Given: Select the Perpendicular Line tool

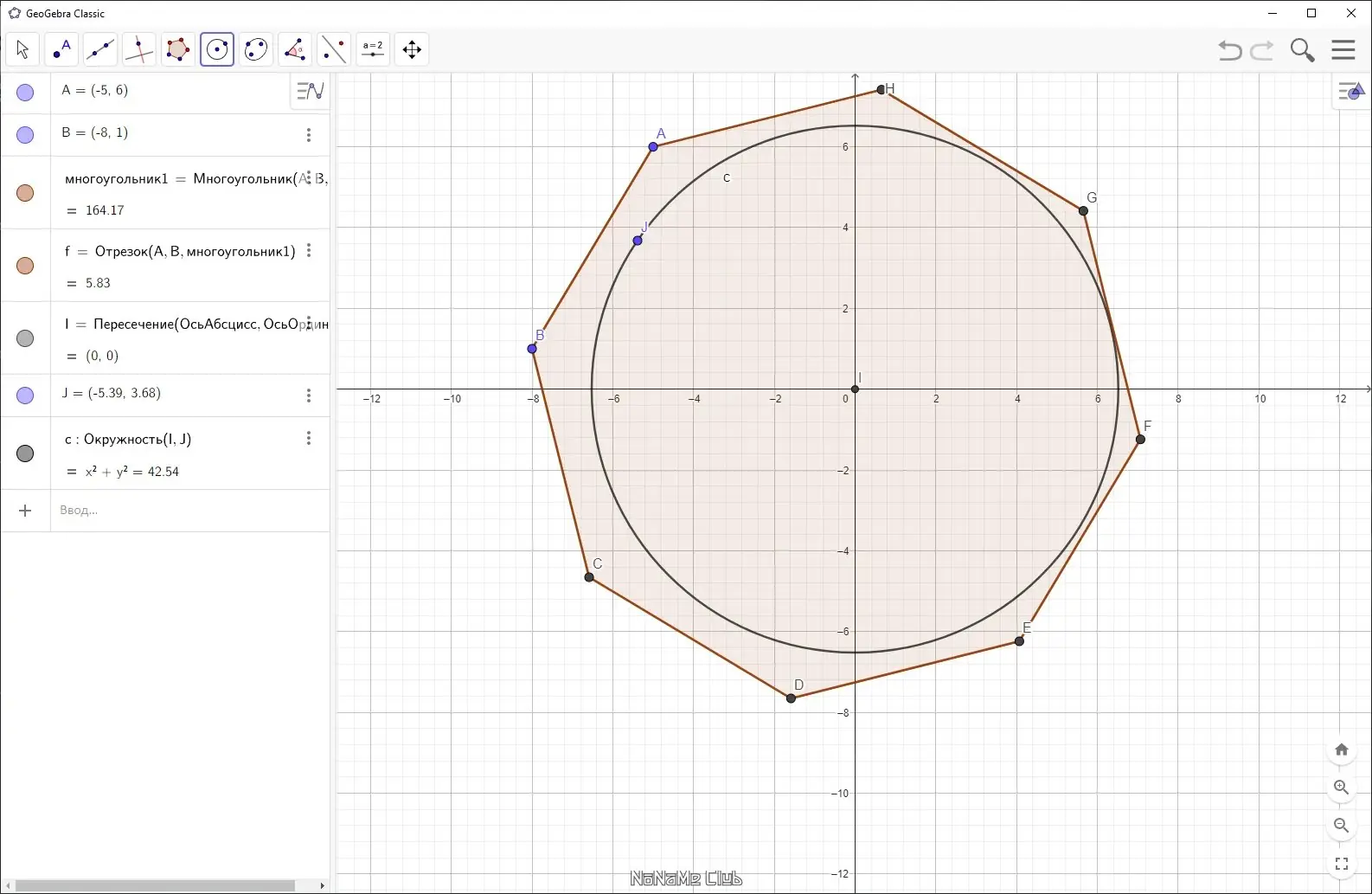Looking at the screenshot, I should [139, 49].
